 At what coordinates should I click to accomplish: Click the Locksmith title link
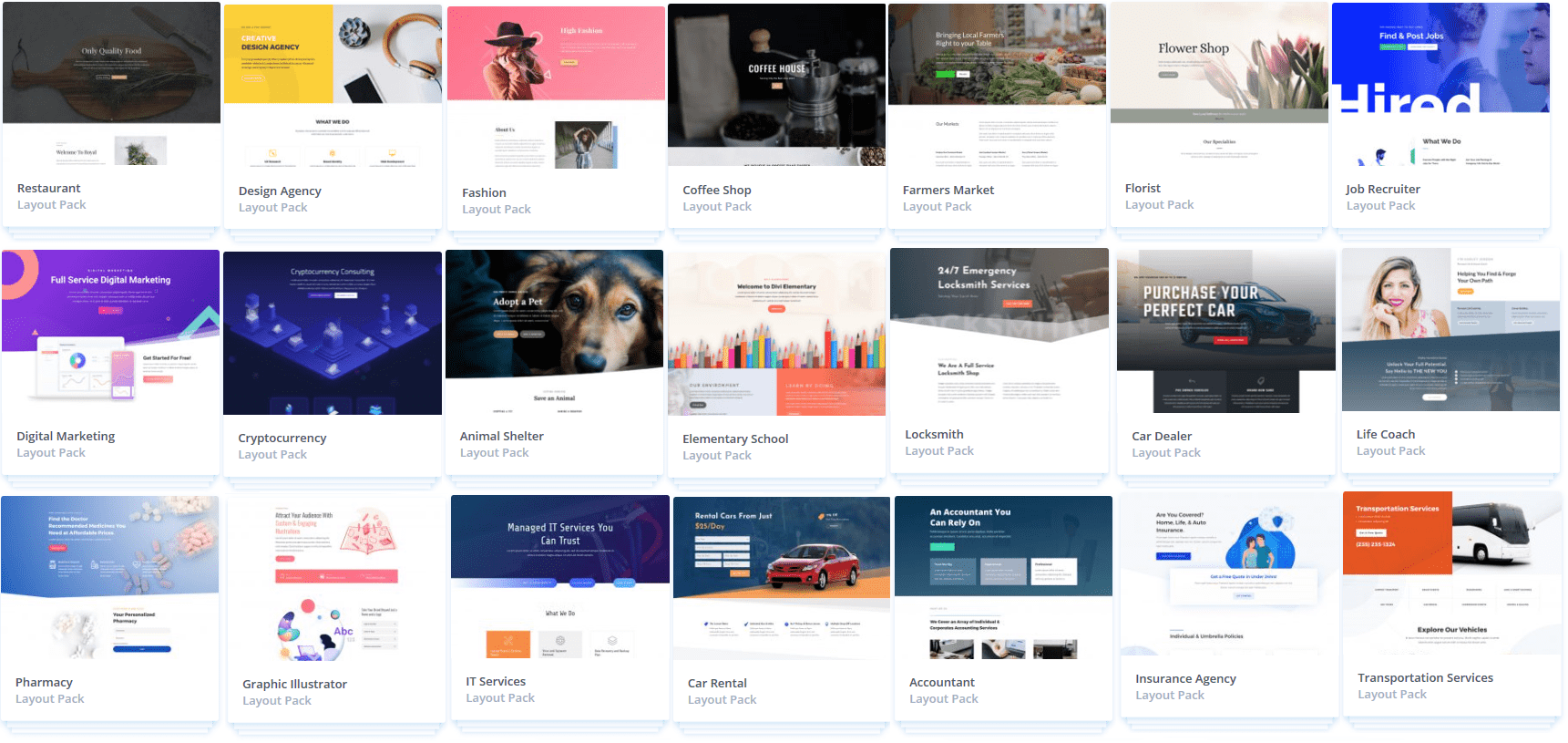coord(934,435)
